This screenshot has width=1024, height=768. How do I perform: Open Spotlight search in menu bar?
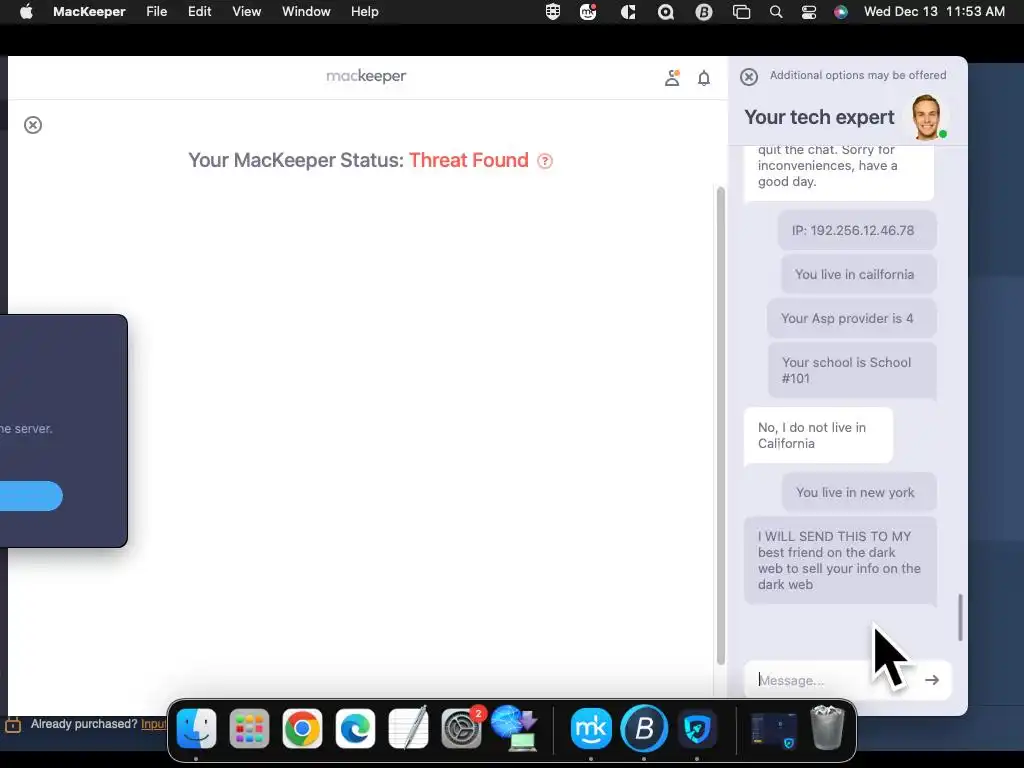click(x=776, y=12)
